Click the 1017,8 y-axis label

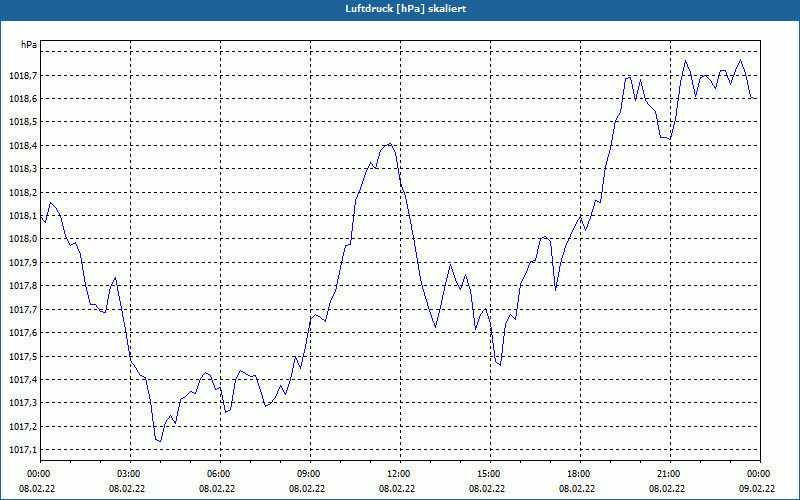23,286
